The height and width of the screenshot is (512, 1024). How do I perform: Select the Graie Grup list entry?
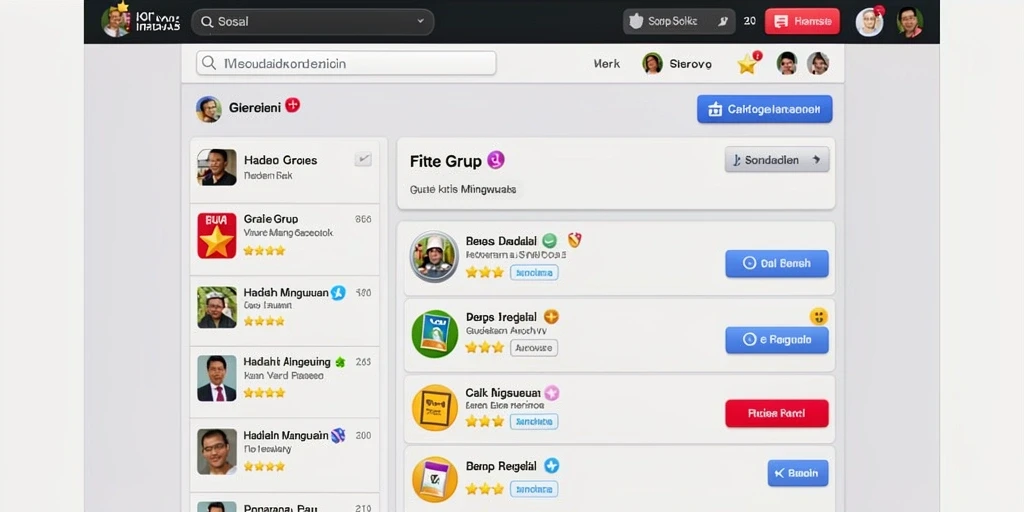[x=285, y=239]
